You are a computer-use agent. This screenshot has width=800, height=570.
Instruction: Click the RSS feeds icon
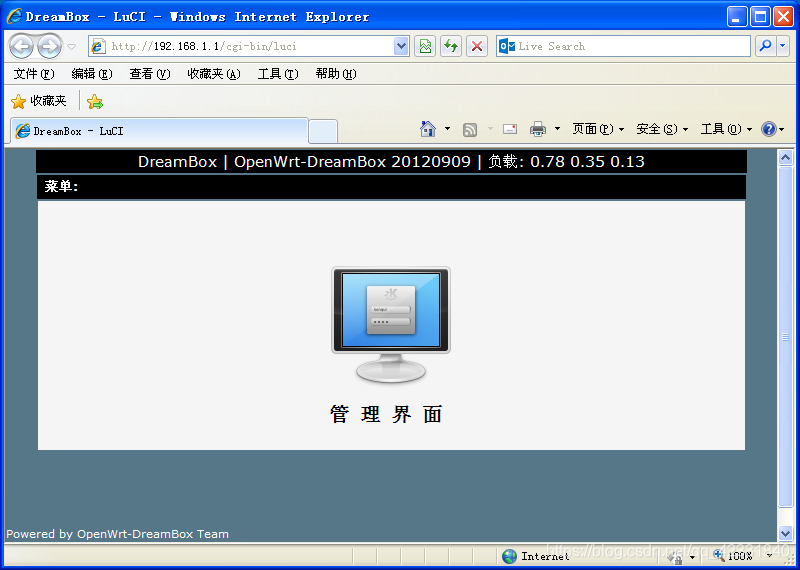[469, 130]
